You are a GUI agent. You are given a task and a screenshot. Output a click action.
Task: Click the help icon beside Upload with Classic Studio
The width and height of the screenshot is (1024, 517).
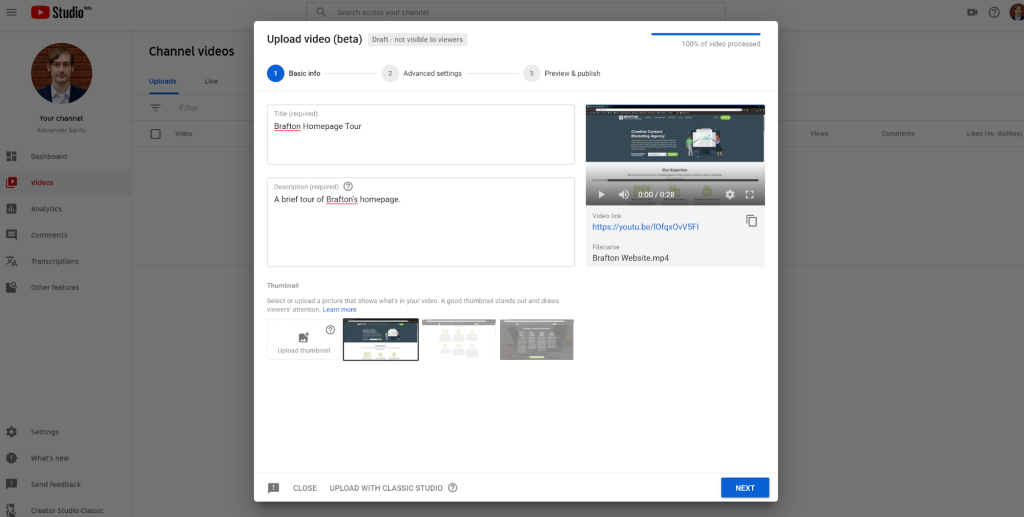pos(453,488)
